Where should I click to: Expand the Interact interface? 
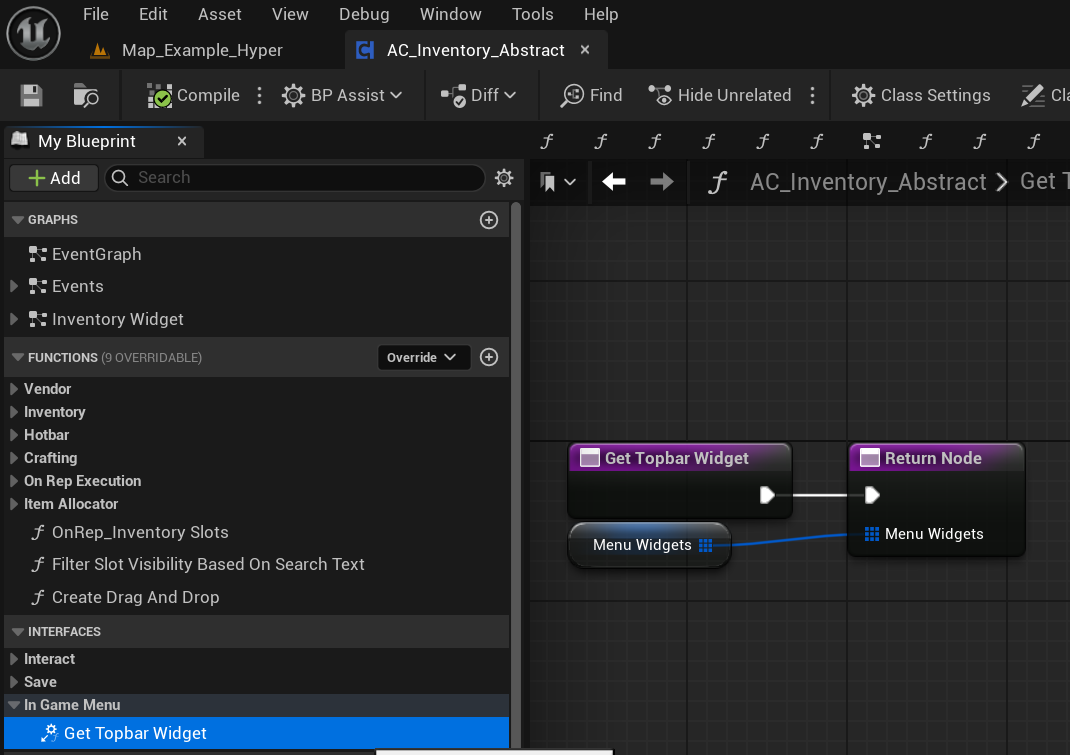click(14, 659)
